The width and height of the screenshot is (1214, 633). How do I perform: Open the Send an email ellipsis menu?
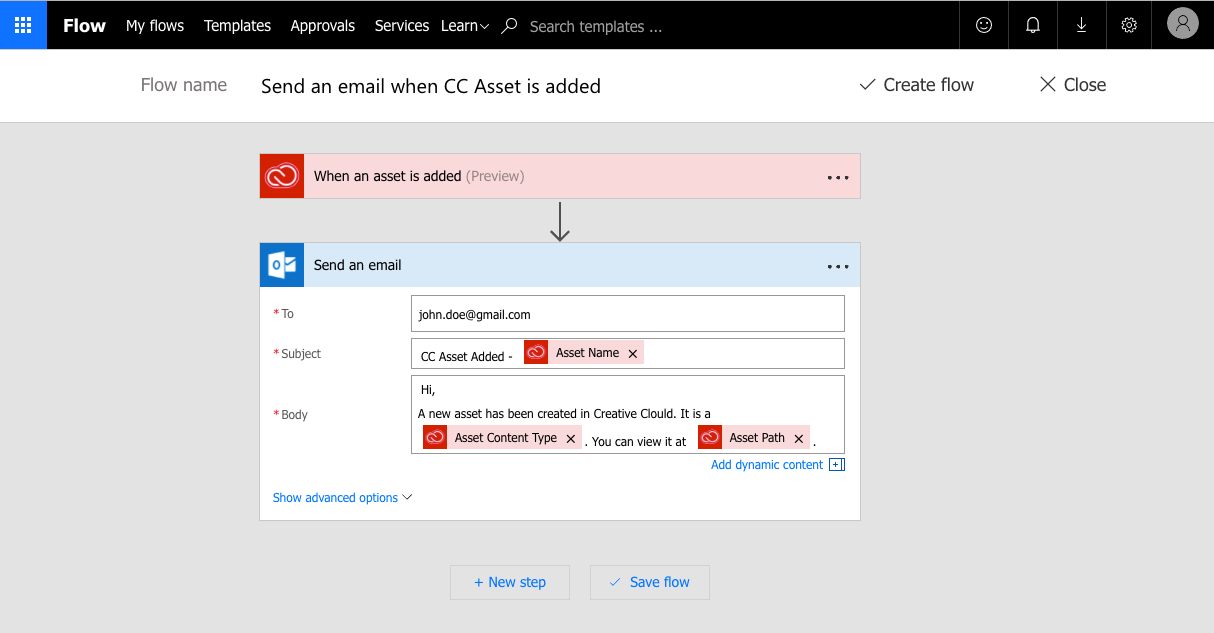[x=837, y=266]
